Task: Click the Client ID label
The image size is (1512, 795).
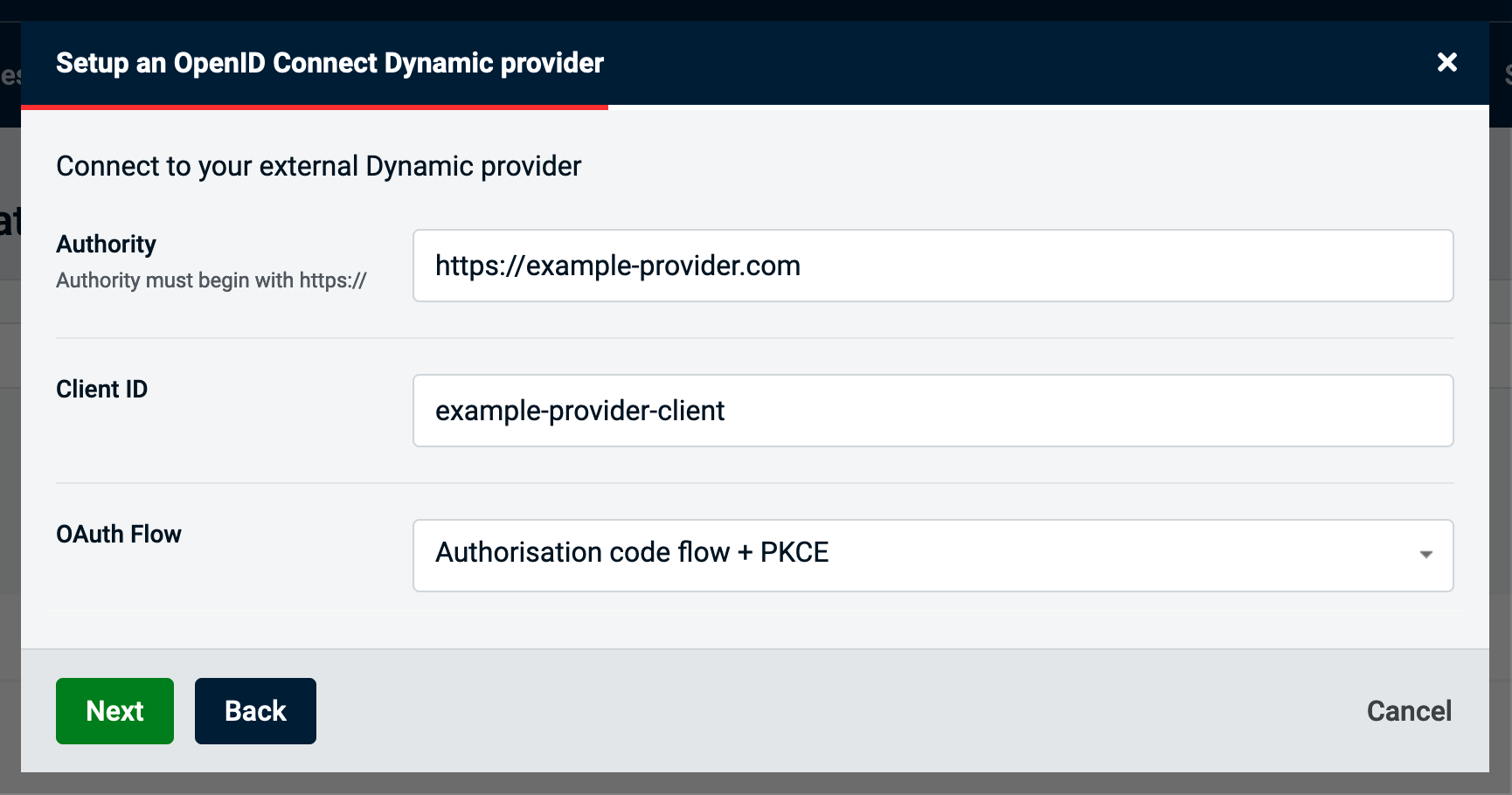Action: pyautogui.click(x=101, y=389)
